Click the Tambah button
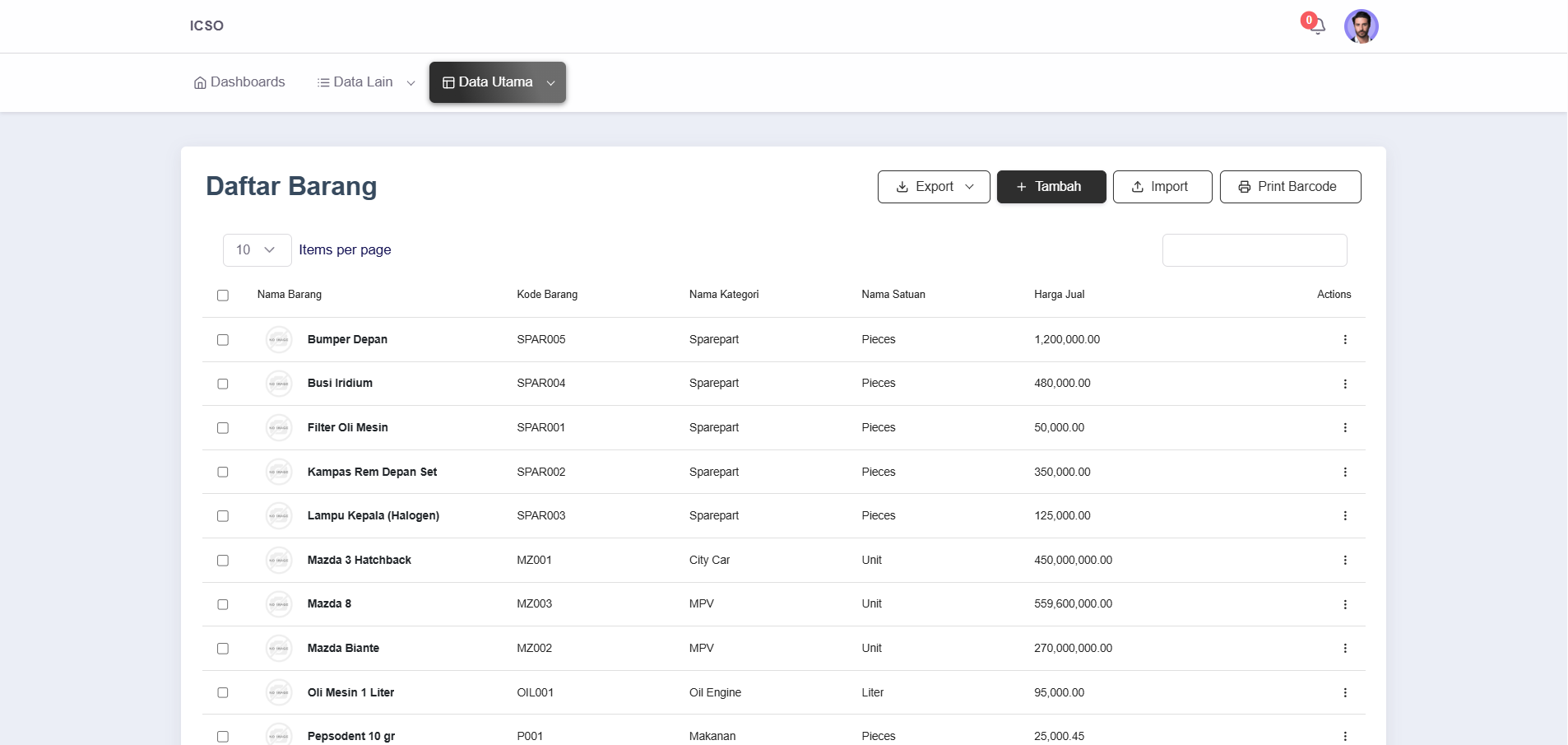Viewport: 1568px width, 745px height. (x=1051, y=187)
